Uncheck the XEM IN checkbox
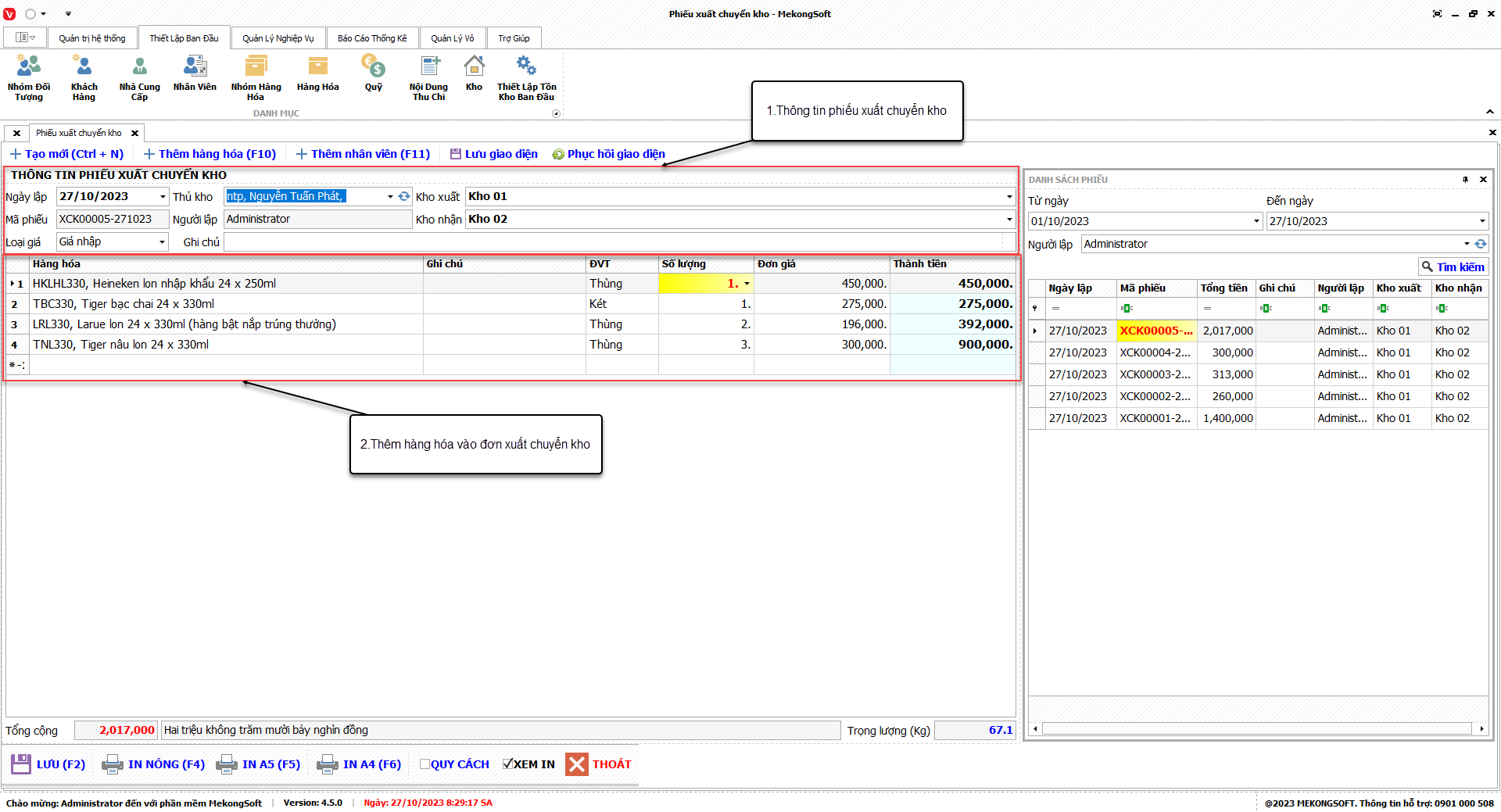This screenshot has height=812, width=1501. tap(508, 764)
